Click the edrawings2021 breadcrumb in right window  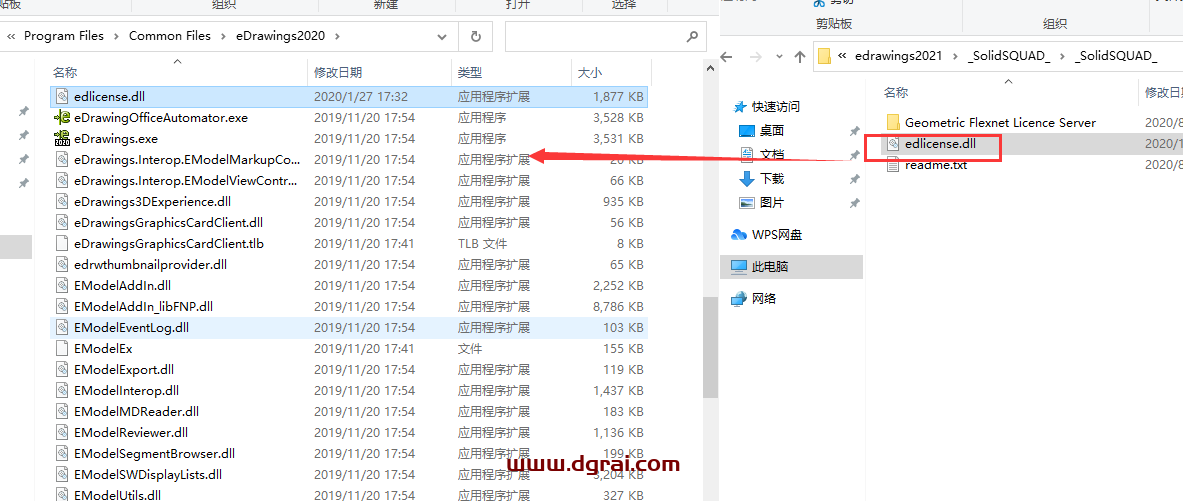point(898,56)
